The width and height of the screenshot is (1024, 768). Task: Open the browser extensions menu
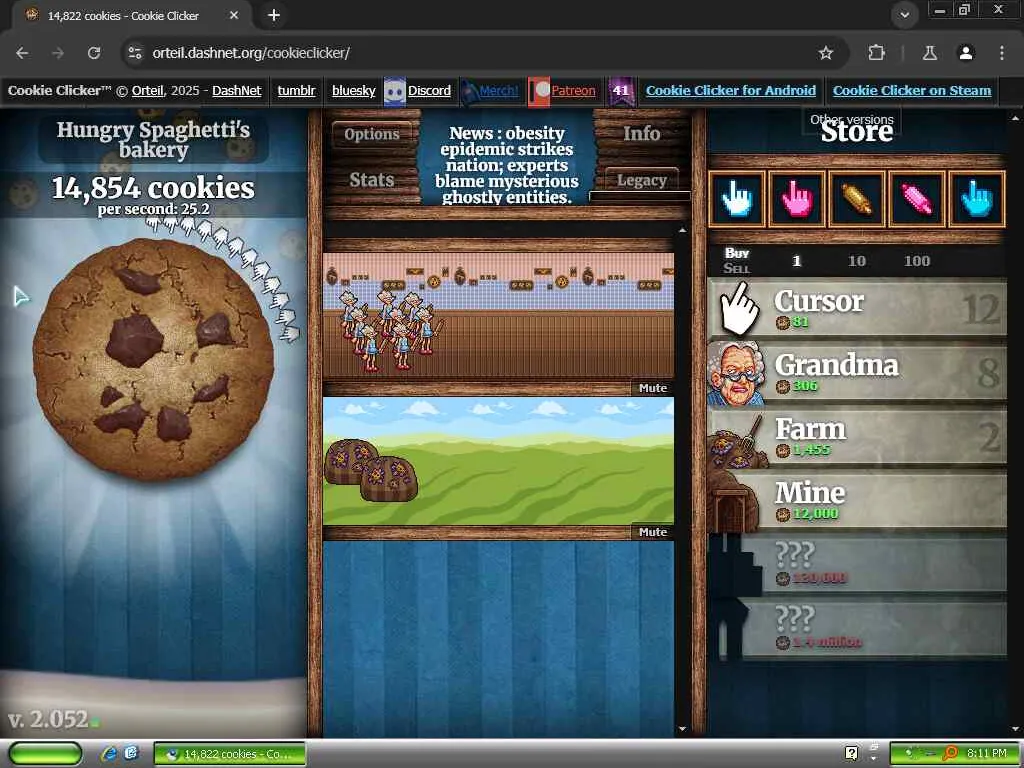[876, 53]
